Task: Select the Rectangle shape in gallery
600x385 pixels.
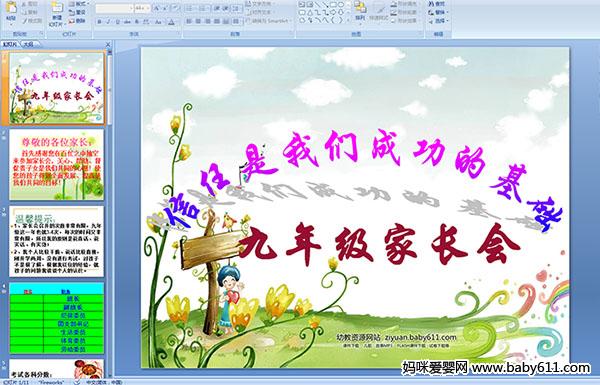Action: pos(333,4)
